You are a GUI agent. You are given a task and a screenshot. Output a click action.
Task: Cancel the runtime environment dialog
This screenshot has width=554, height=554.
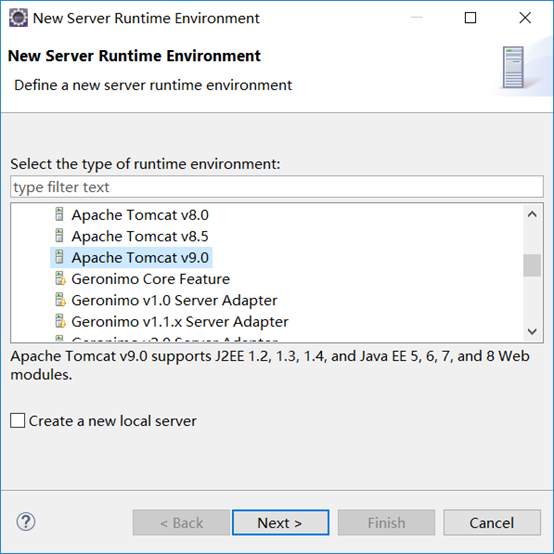(x=492, y=522)
